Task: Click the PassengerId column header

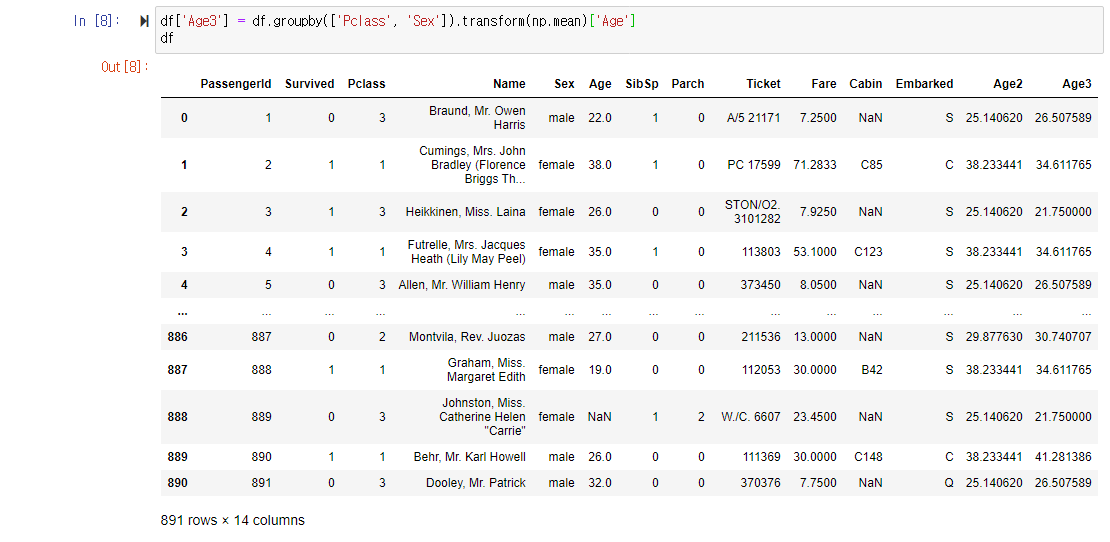Action: coord(236,83)
